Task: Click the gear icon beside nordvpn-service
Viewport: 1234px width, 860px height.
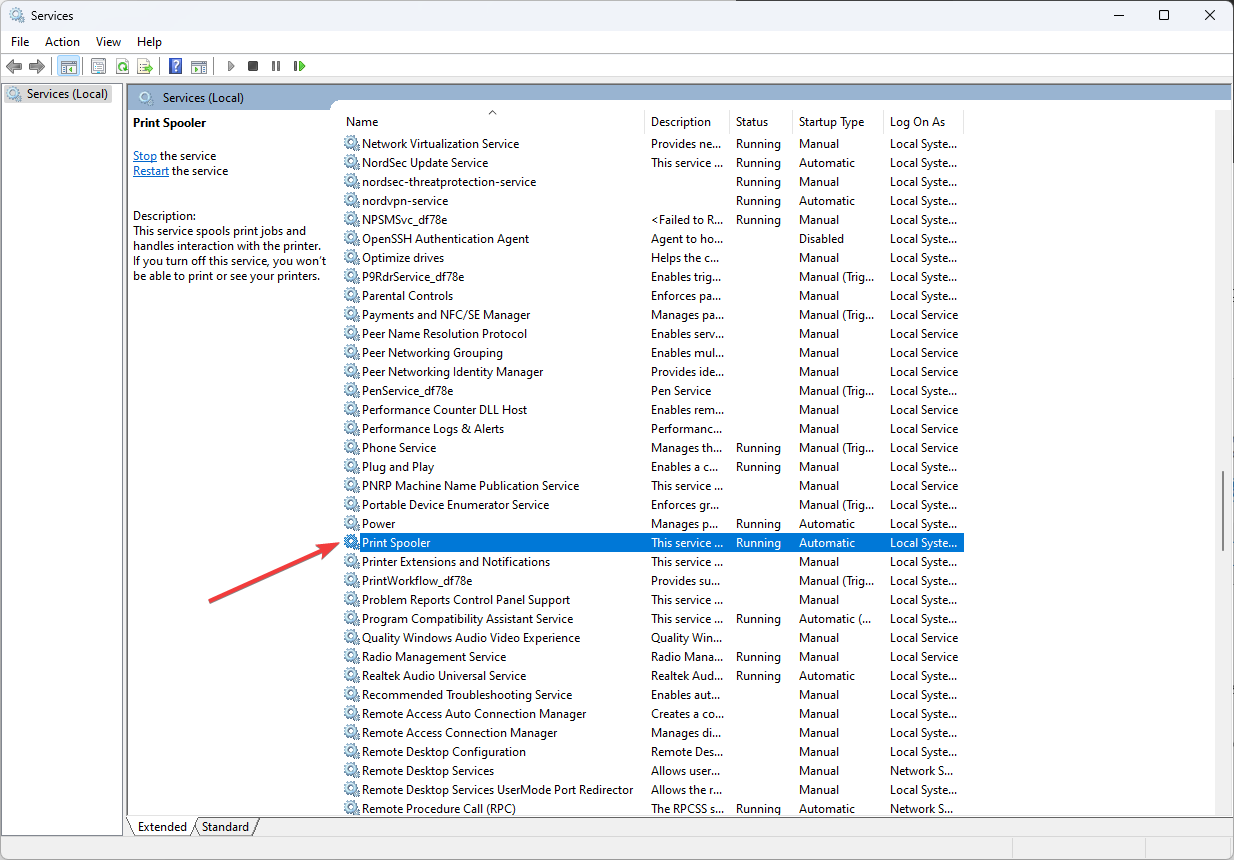Action: [x=352, y=201]
